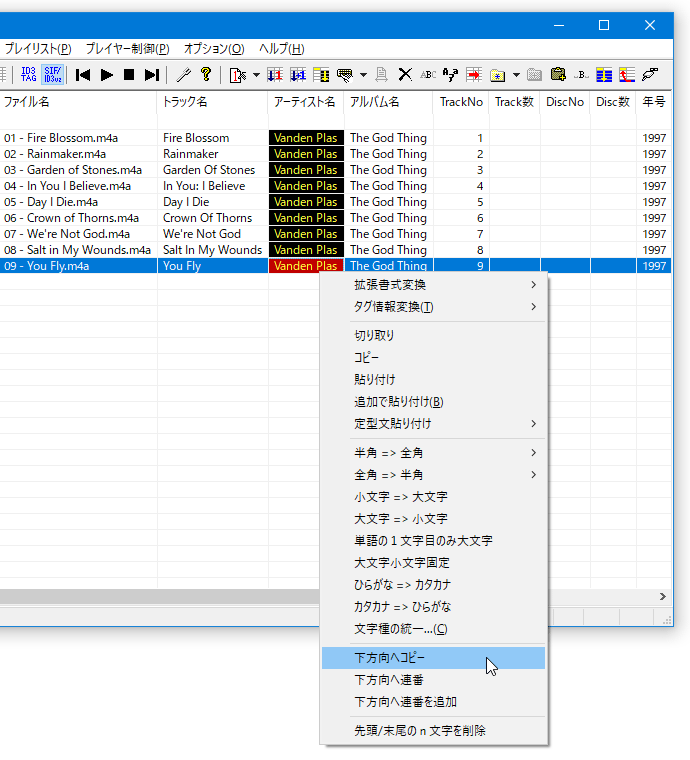The height and width of the screenshot is (760, 690).
Task: Select 小文字 => 大文字 conversion
Action: [434, 497]
